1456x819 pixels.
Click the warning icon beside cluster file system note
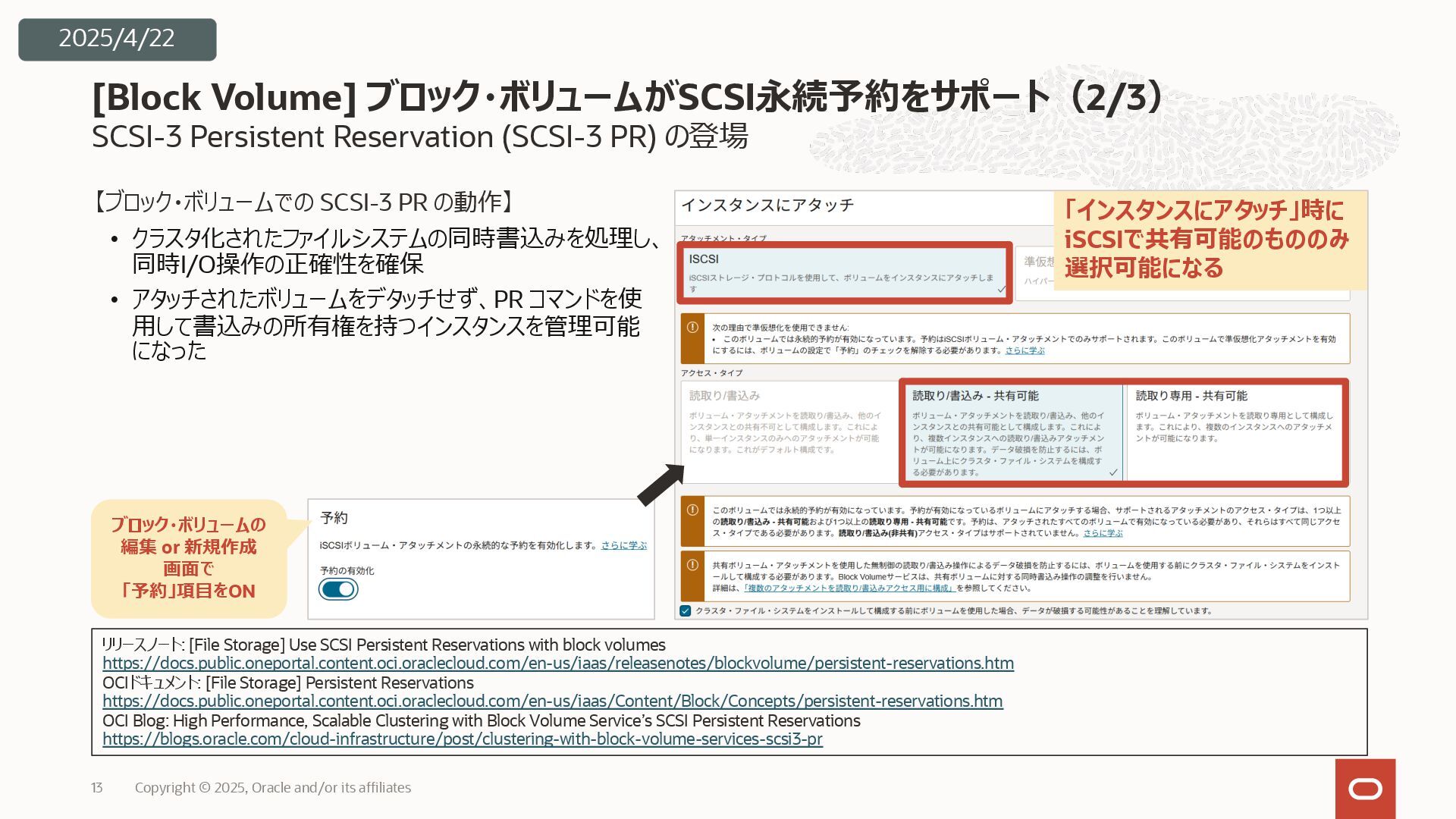click(x=692, y=565)
